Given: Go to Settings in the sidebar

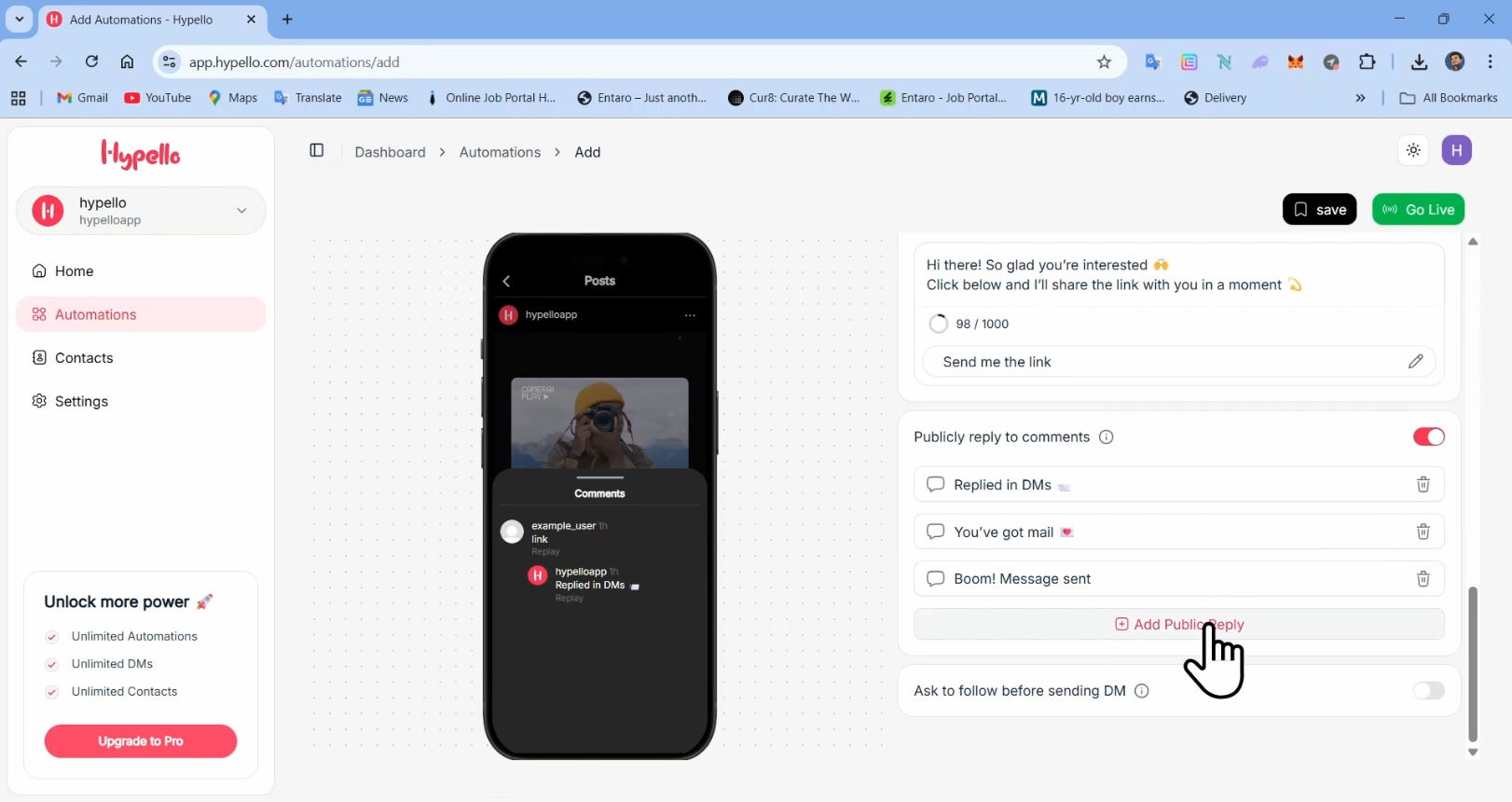Looking at the screenshot, I should coord(81,401).
